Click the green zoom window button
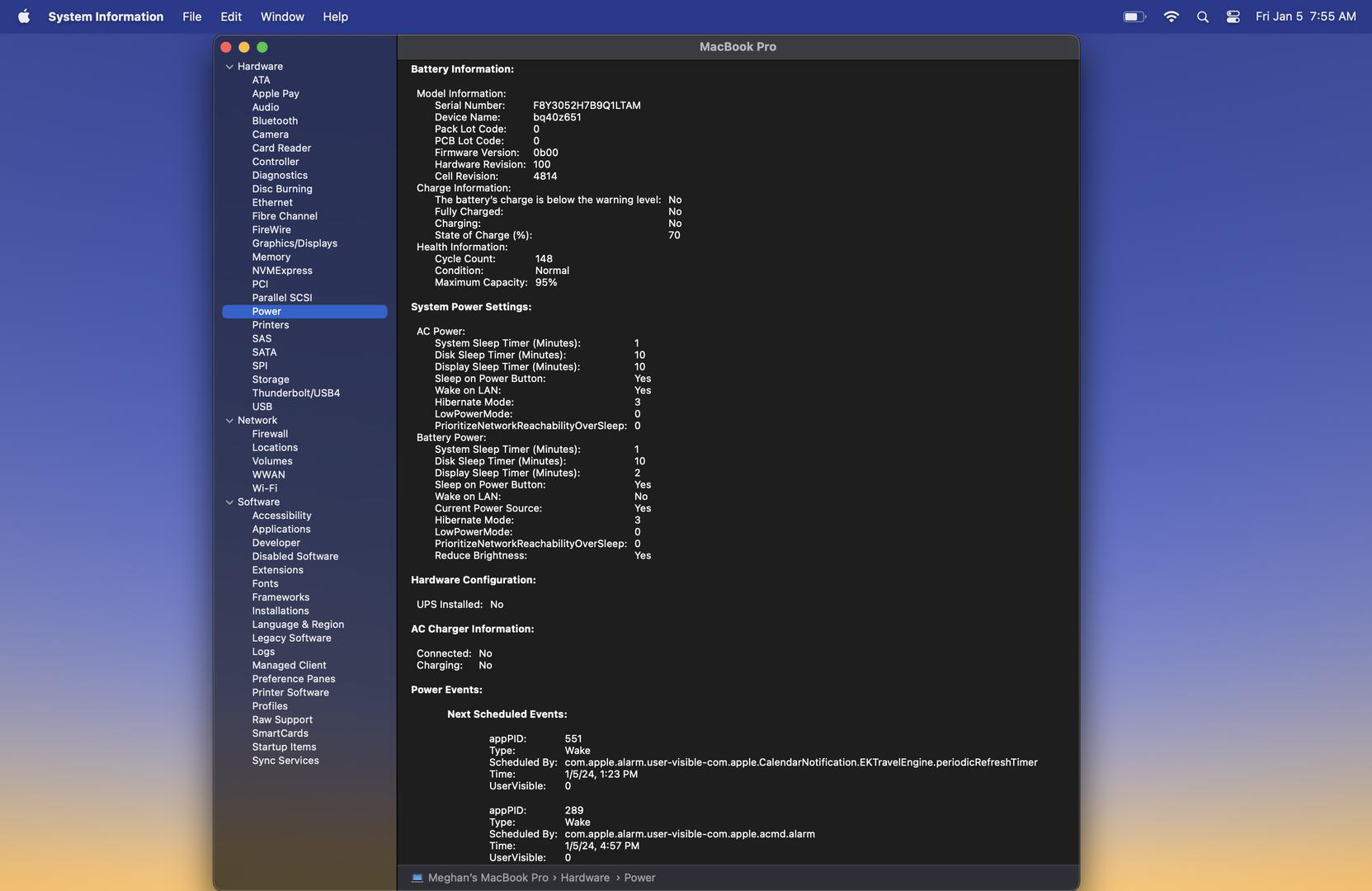This screenshot has height=891, width=1372. (262, 47)
